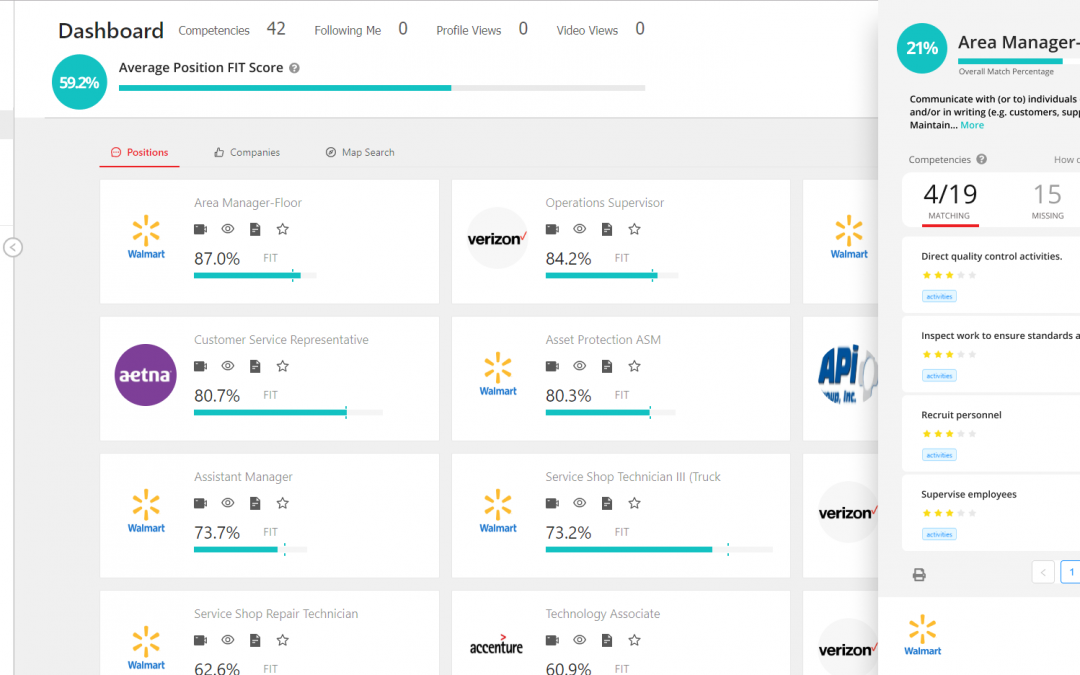
Task: Click the More link in position description
Action: [972, 125]
